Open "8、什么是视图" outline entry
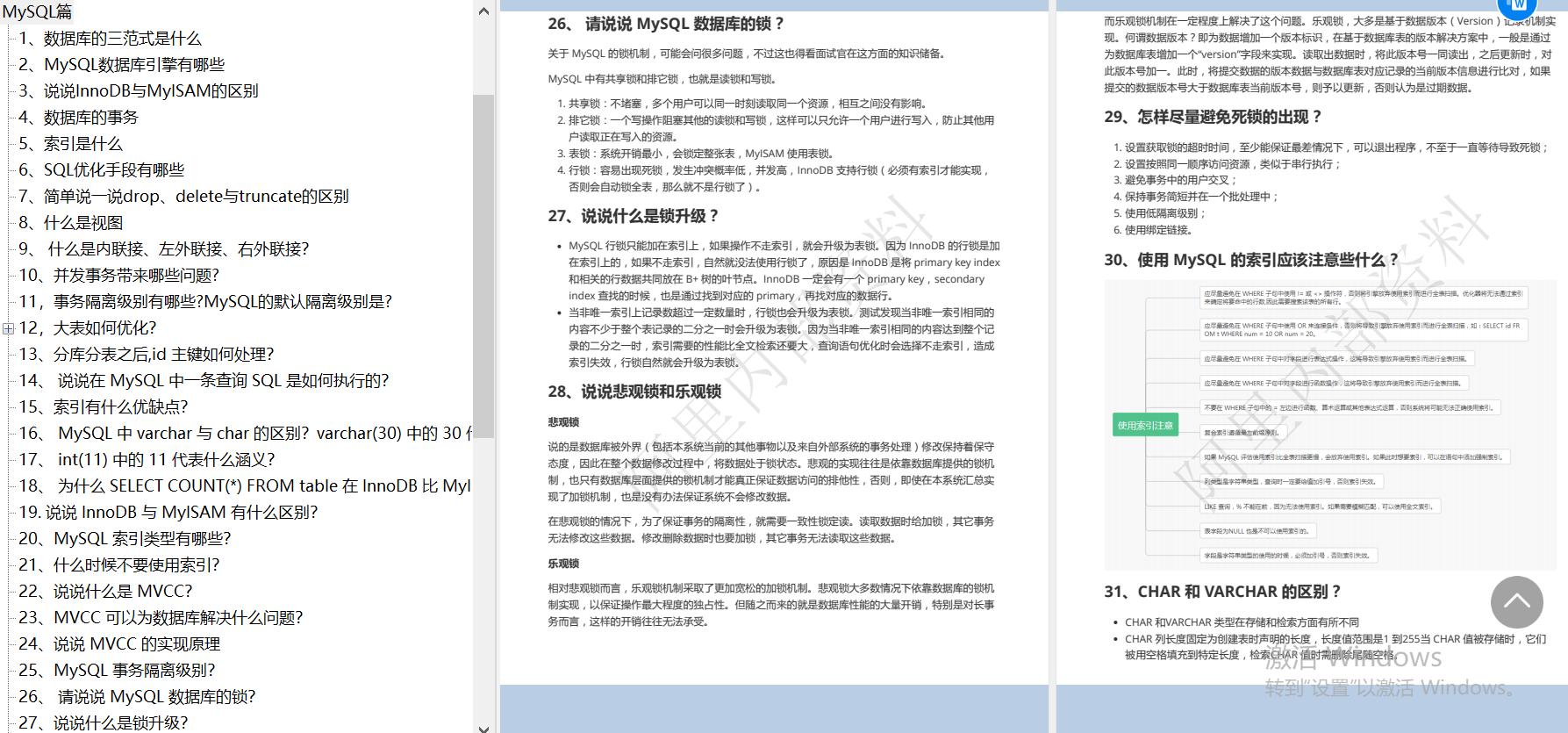Viewport: 1568px width, 733px height. 70,223
